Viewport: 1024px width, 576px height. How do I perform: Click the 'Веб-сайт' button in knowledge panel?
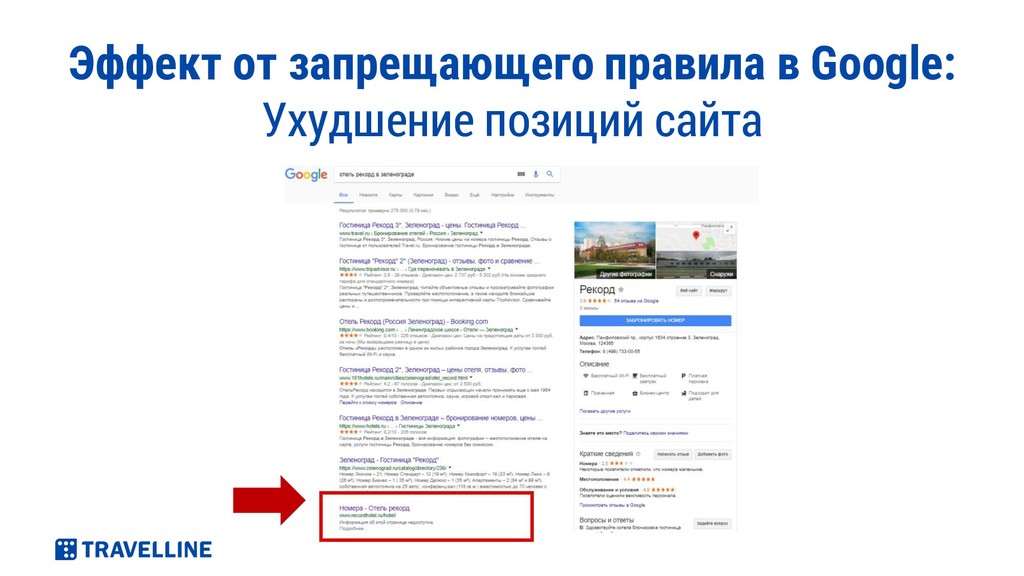tap(689, 291)
